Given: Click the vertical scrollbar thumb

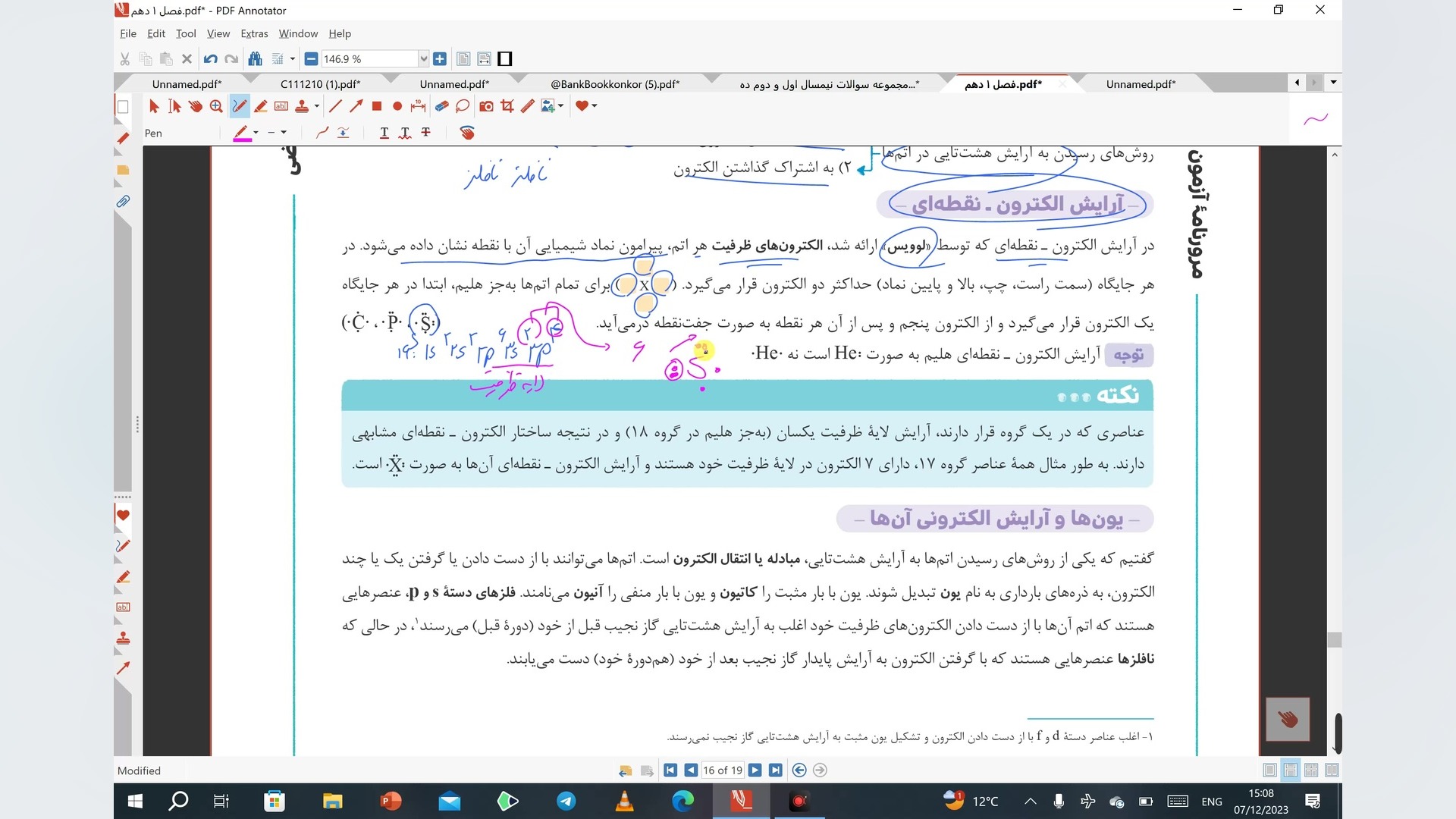Looking at the screenshot, I should pyautogui.click(x=1335, y=639).
